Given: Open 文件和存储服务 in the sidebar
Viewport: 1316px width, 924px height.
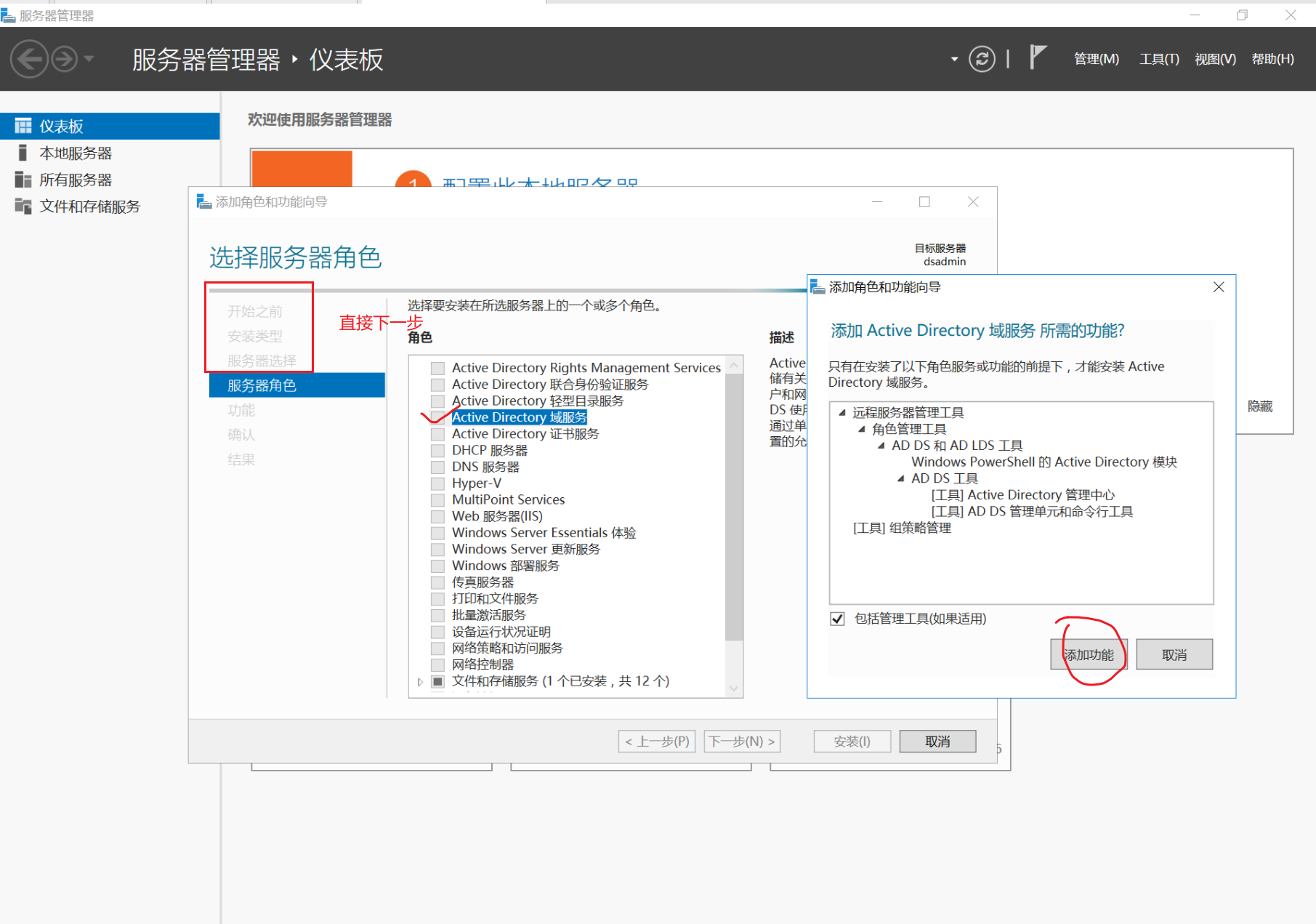Looking at the screenshot, I should [110, 206].
